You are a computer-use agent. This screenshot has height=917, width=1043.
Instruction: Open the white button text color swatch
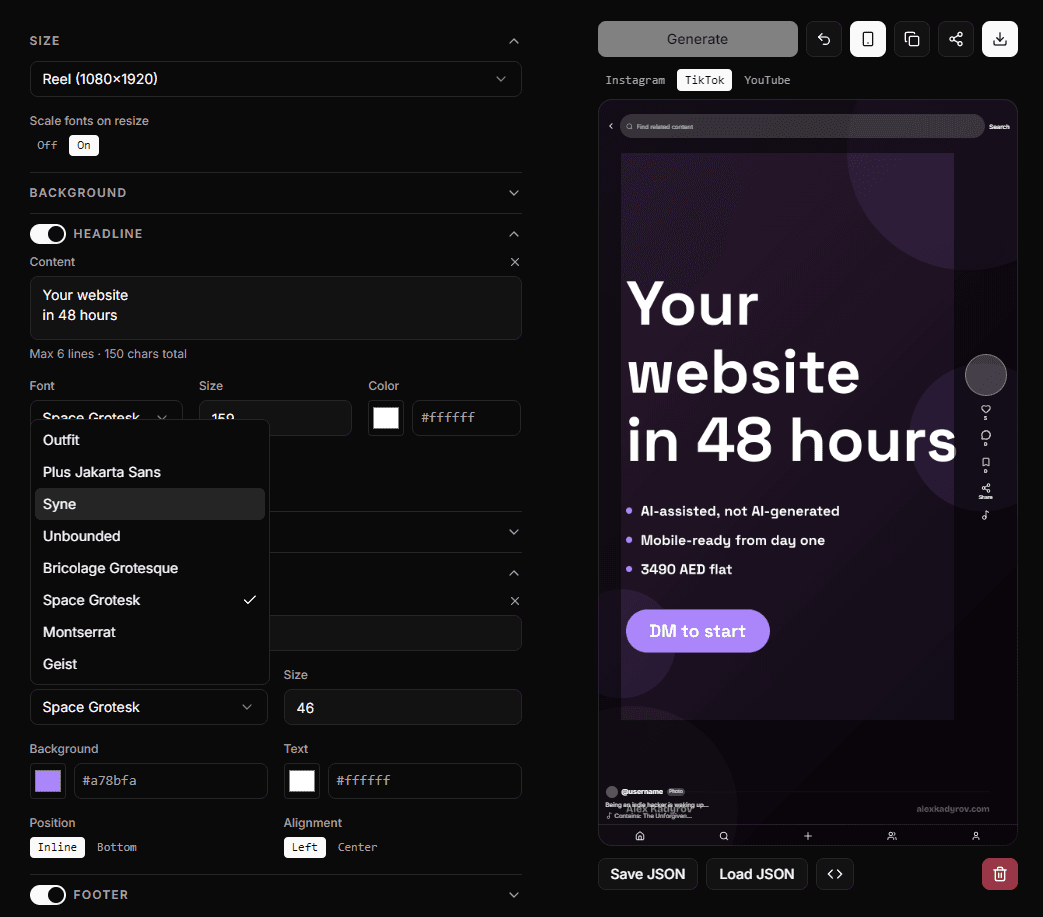pos(302,781)
